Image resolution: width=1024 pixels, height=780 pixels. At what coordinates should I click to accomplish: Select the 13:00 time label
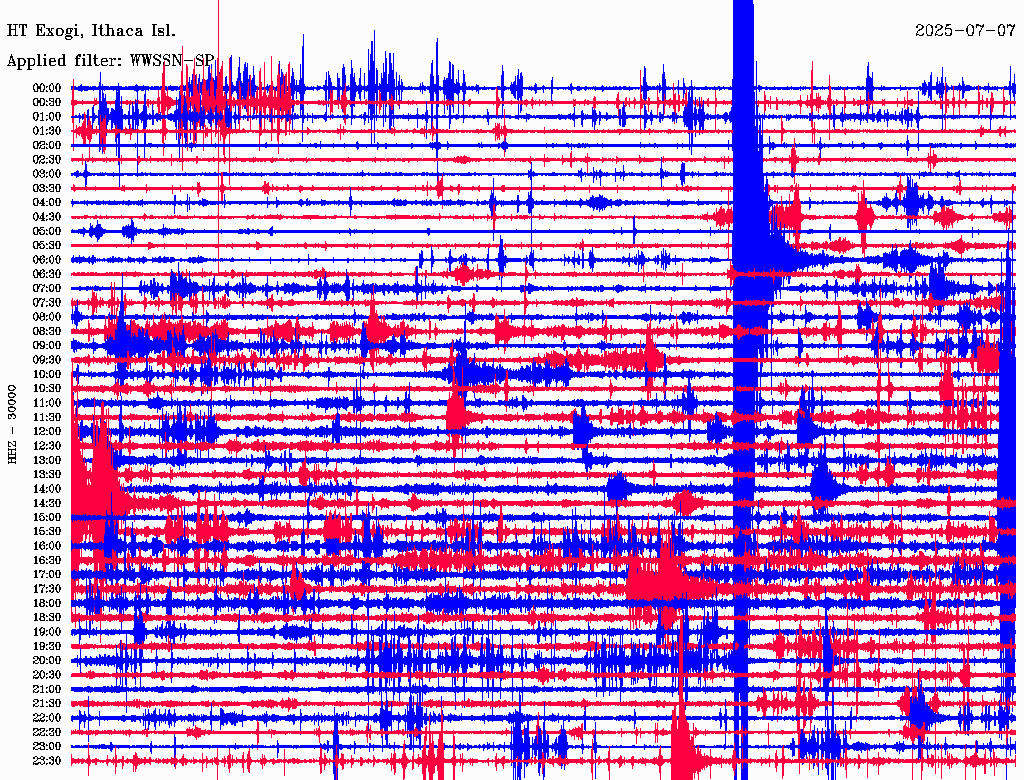(x=47, y=461)
